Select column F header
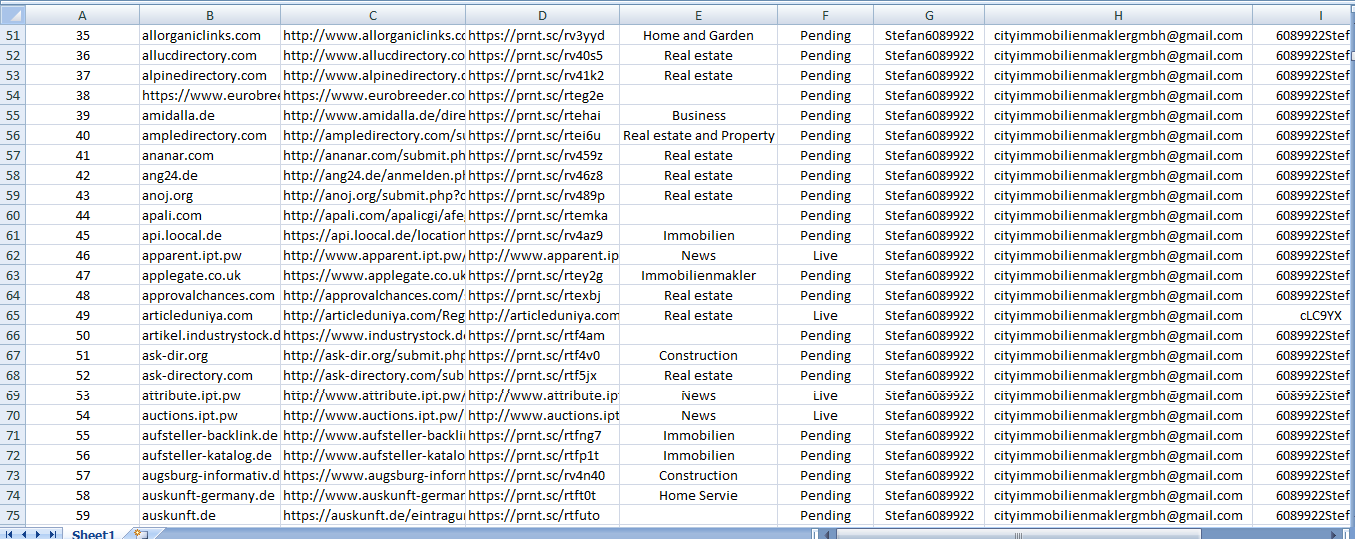This screenshot has height=539, width=1355. [x=826, y=15]
